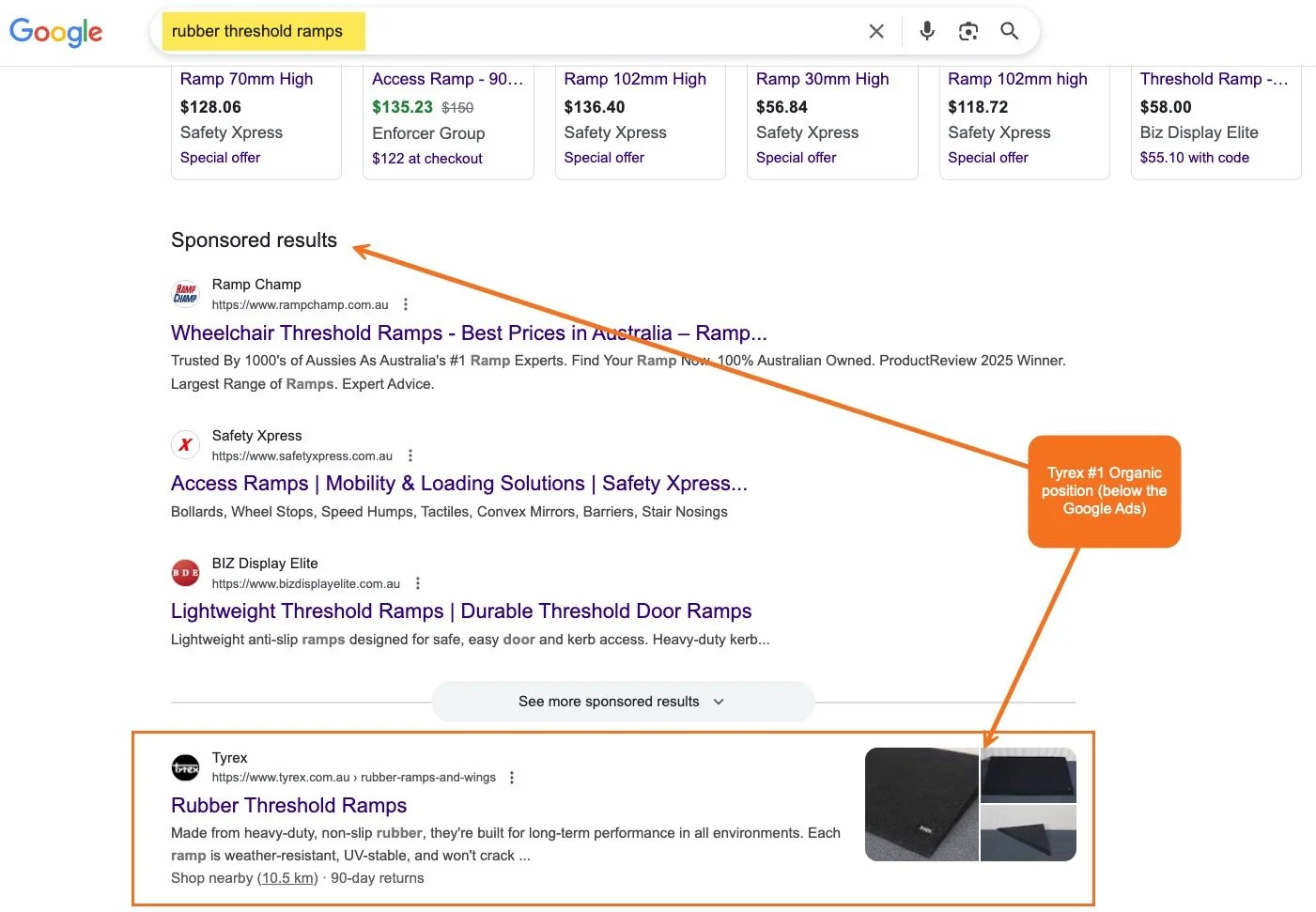This screenshot has height=912, width=1316.
Task: Open Access Ramp - 90… product listing
Action: click(447, 79)
